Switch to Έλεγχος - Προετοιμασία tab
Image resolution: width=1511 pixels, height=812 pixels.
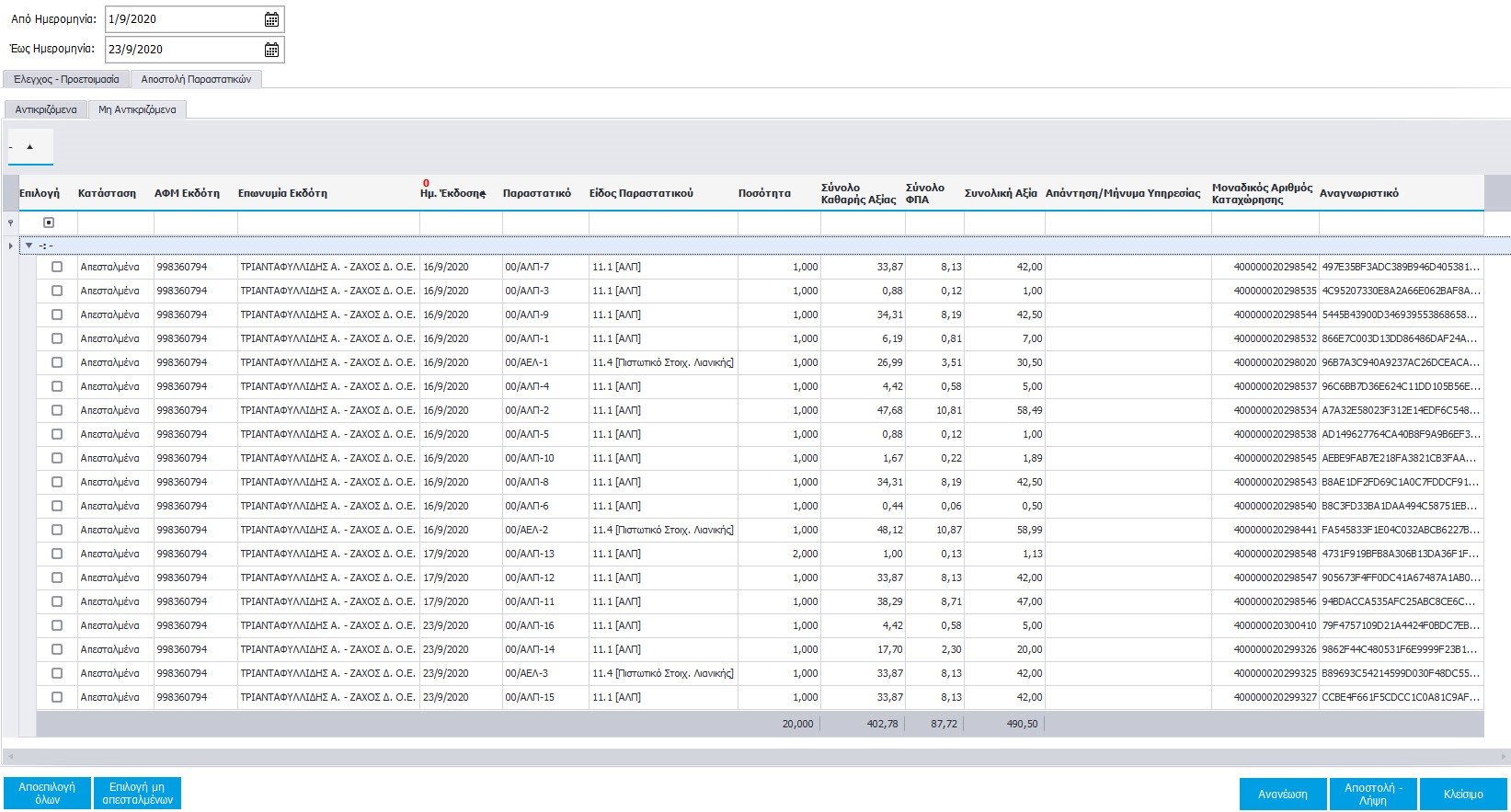pyautogui.click(x=66, y=79)
